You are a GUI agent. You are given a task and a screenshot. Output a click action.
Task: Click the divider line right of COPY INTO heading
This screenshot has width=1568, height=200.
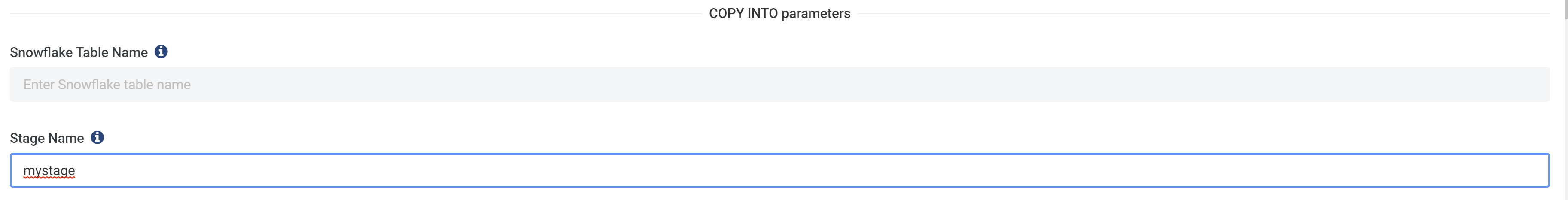(1204, 13)
